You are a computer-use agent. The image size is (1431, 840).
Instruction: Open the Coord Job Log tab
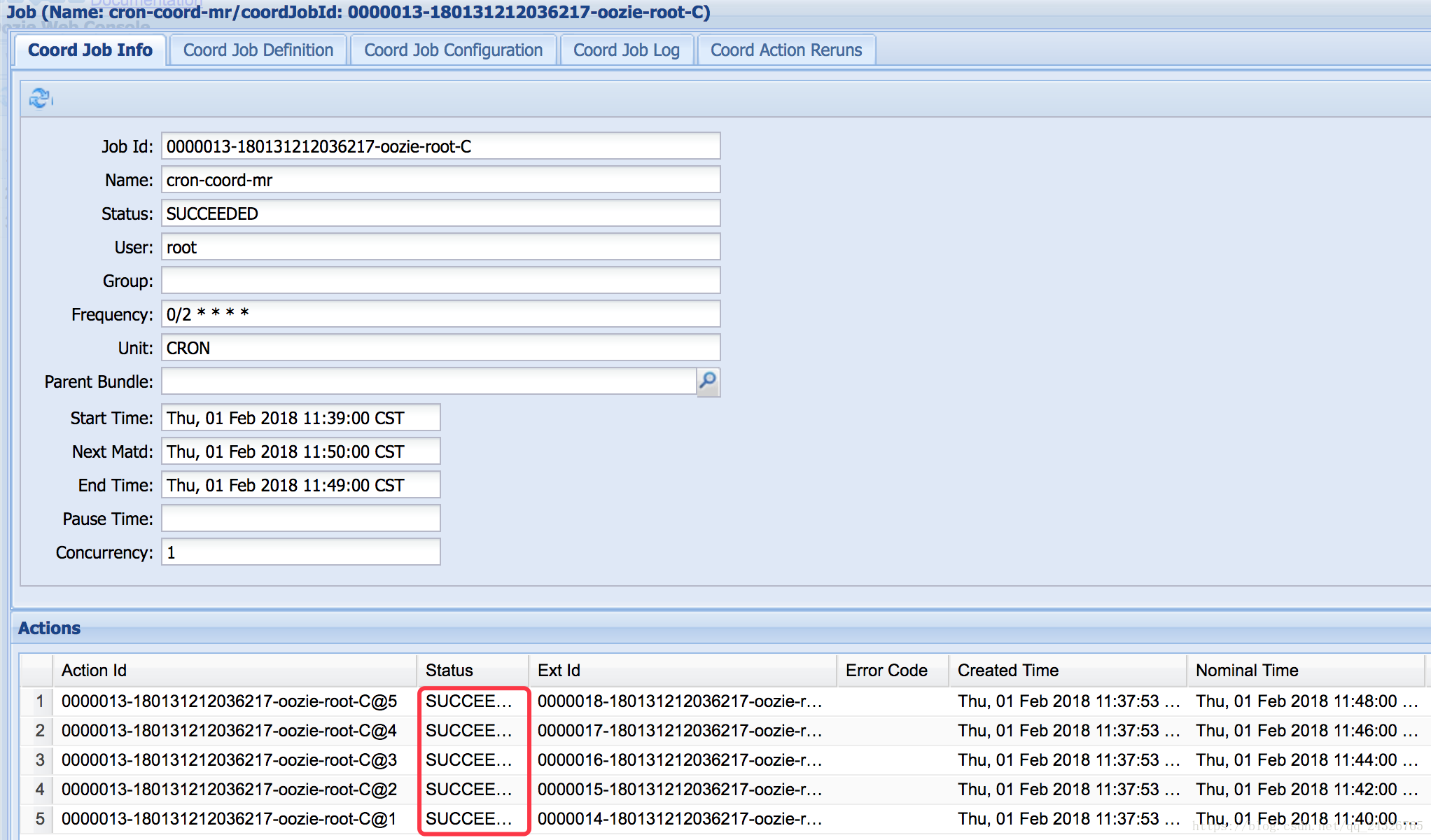click(627, 50)
